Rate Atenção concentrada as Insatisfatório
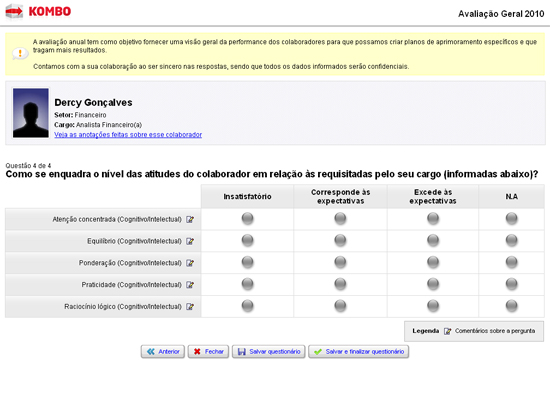The height and width of the screenshot is (416, 550). coord(247,219)
